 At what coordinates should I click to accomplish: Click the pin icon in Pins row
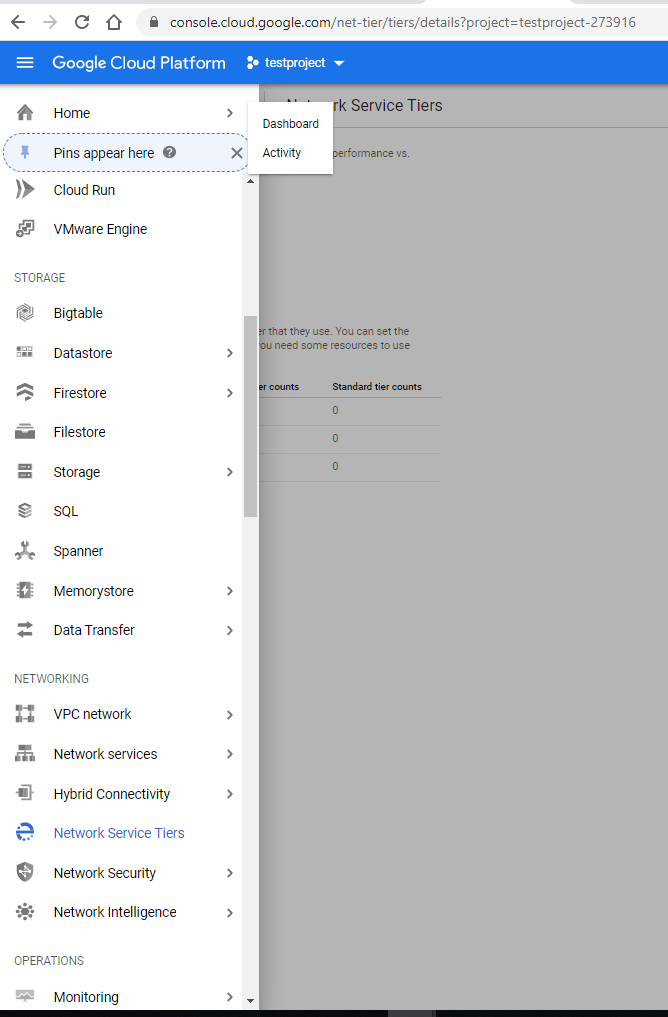25,152
